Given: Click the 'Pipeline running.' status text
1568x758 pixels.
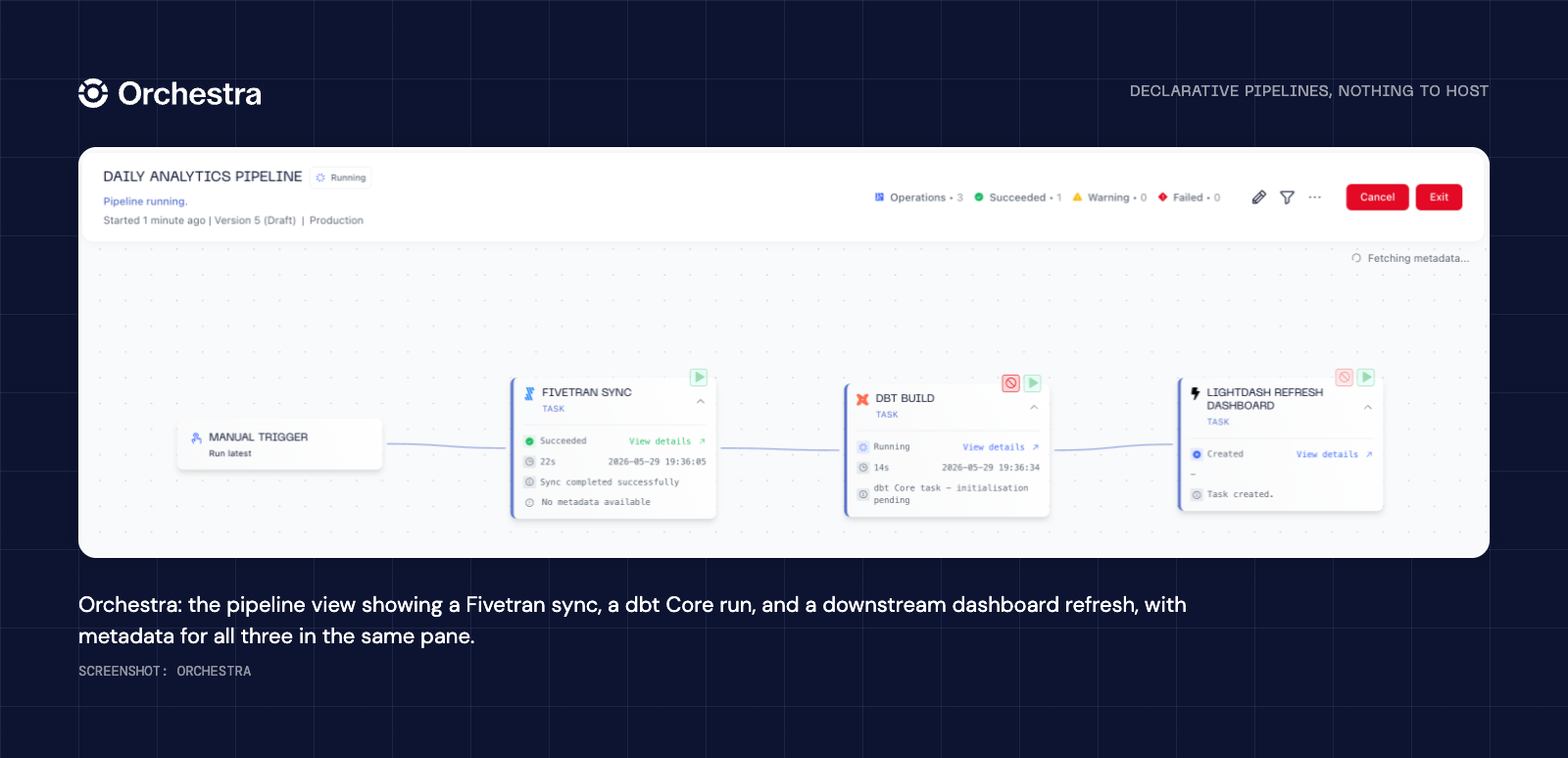Looking at the screenshot, I should pos(145,201).
